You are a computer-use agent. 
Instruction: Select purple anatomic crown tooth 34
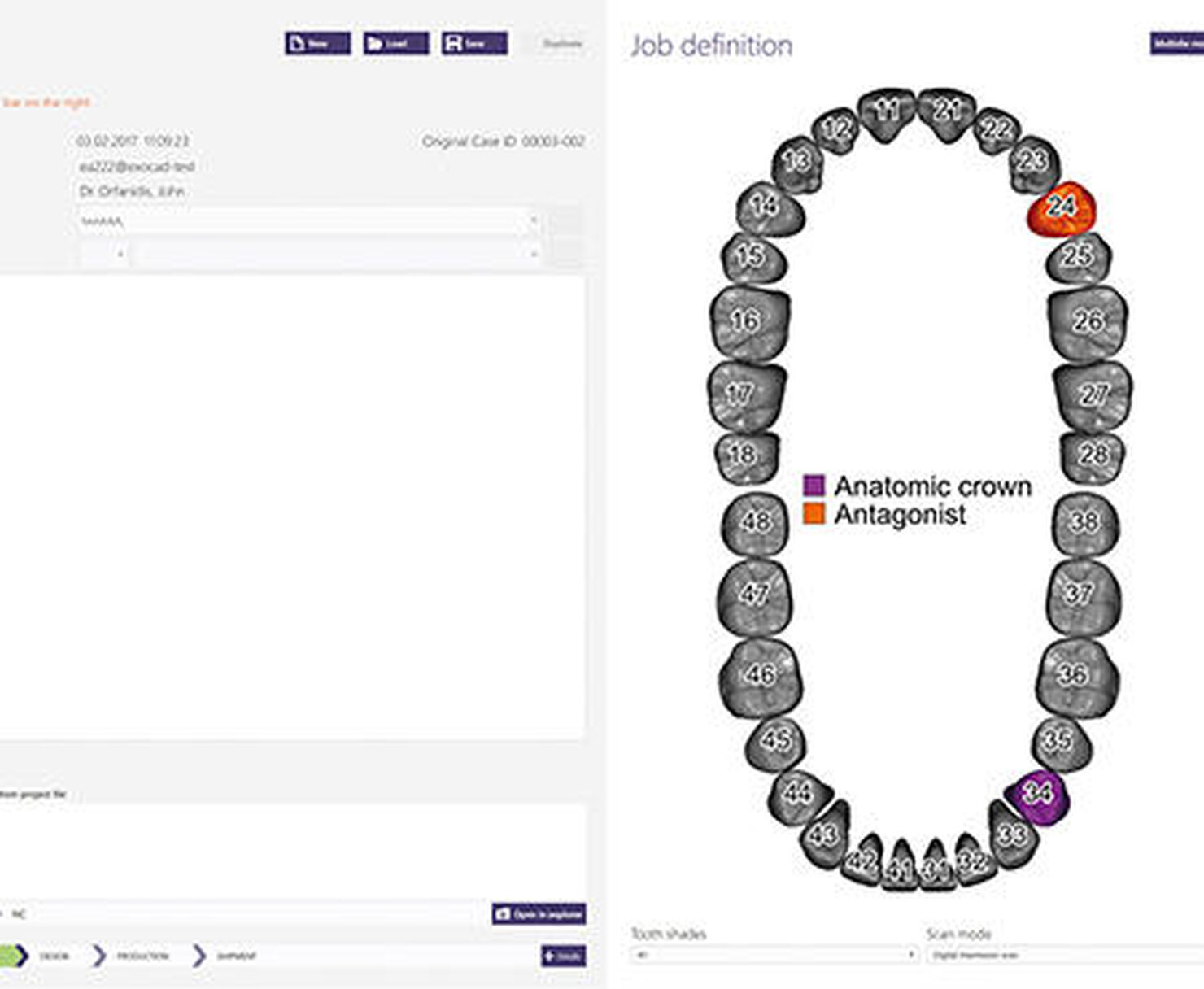pos(1038,794)
